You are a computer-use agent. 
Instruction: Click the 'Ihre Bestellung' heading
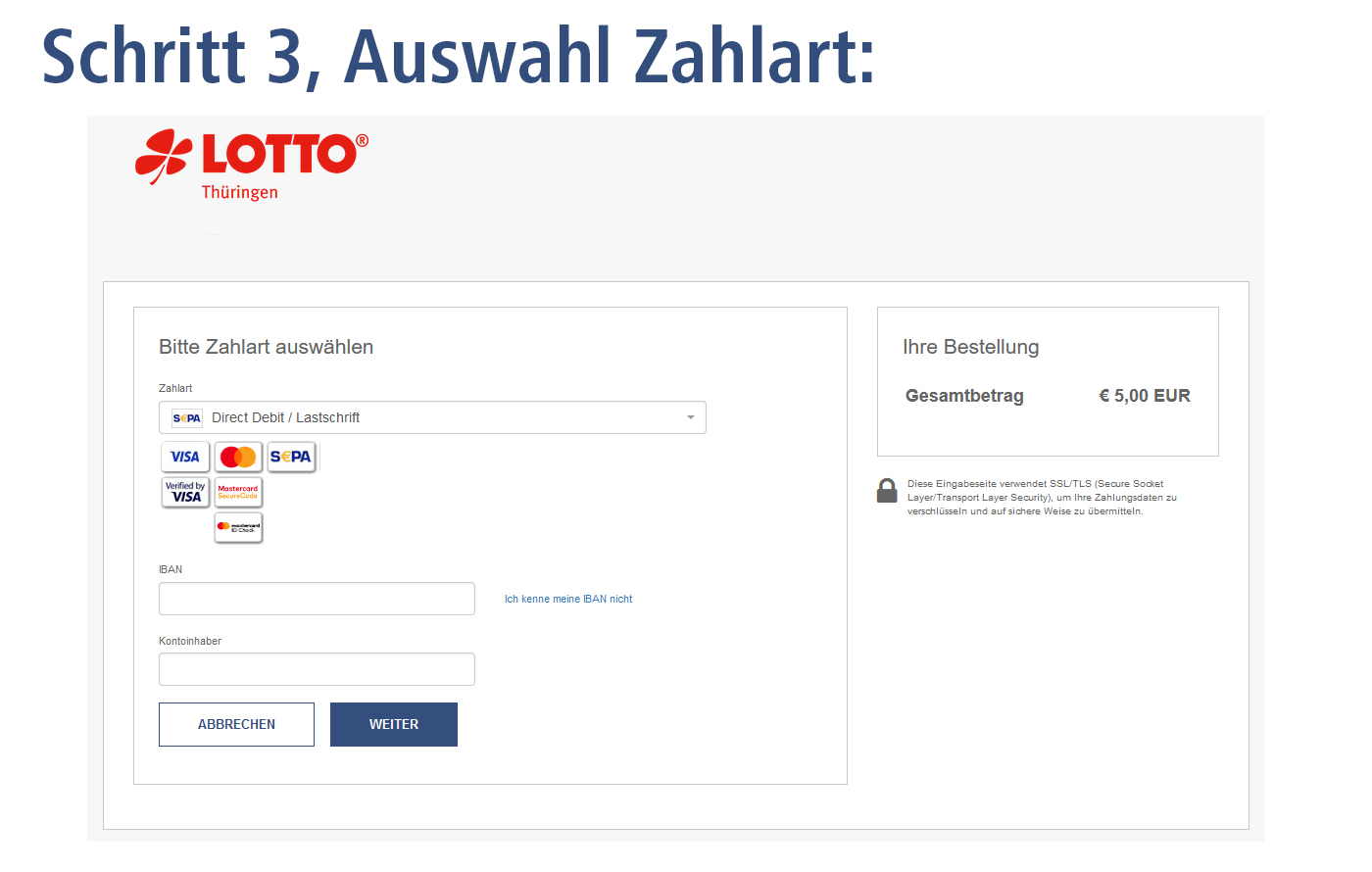pos(970,347)
